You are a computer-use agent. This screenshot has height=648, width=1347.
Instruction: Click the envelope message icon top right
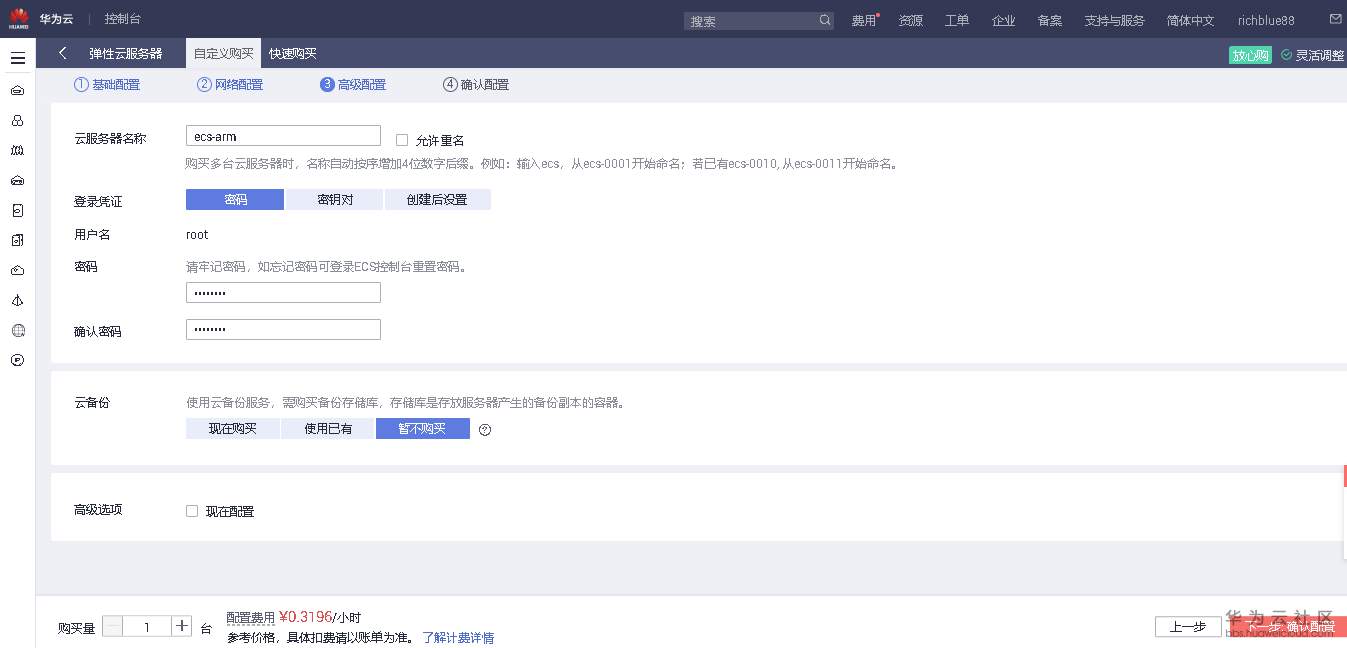pos(1334,18)
